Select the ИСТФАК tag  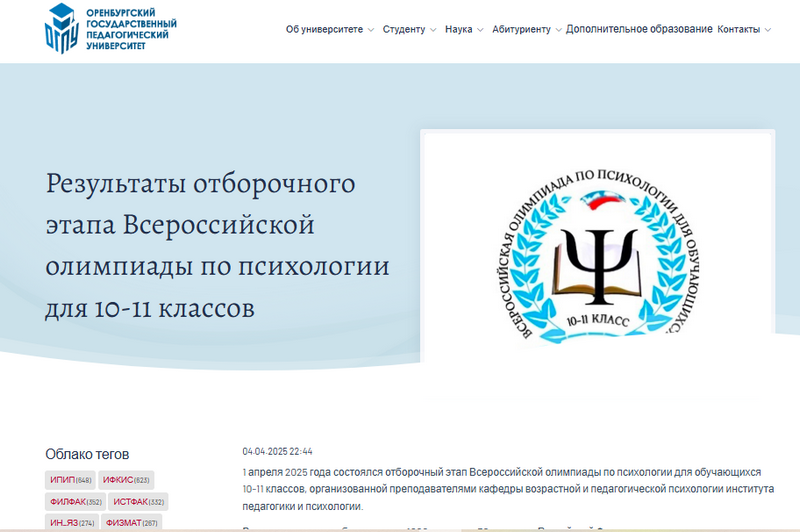point(138,502)
